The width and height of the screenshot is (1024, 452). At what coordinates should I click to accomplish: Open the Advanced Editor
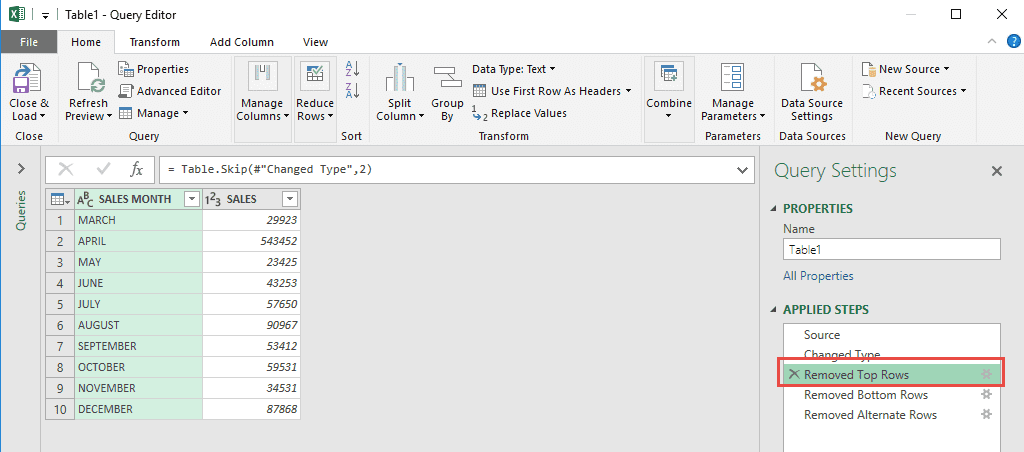pyautogui.click(x=170, y=91)
